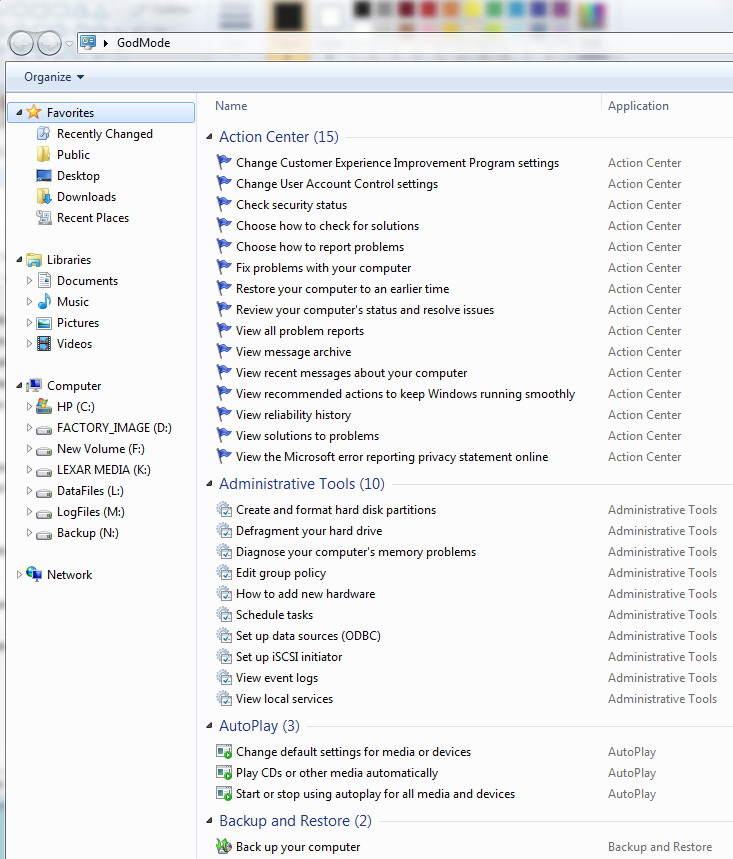The image size is (733, 859).
Task: Select Diagnose your computer's memory problems
Action: (356, 552)
